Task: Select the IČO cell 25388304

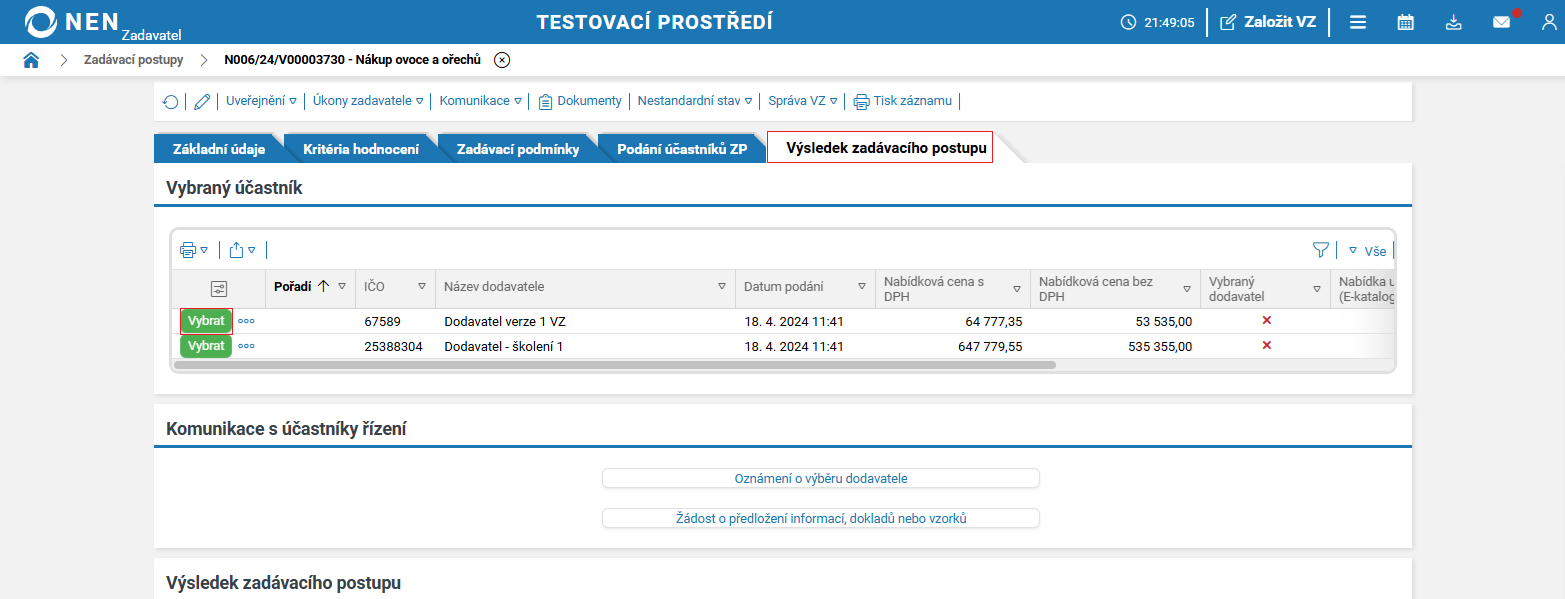Action: coord(392,346)
